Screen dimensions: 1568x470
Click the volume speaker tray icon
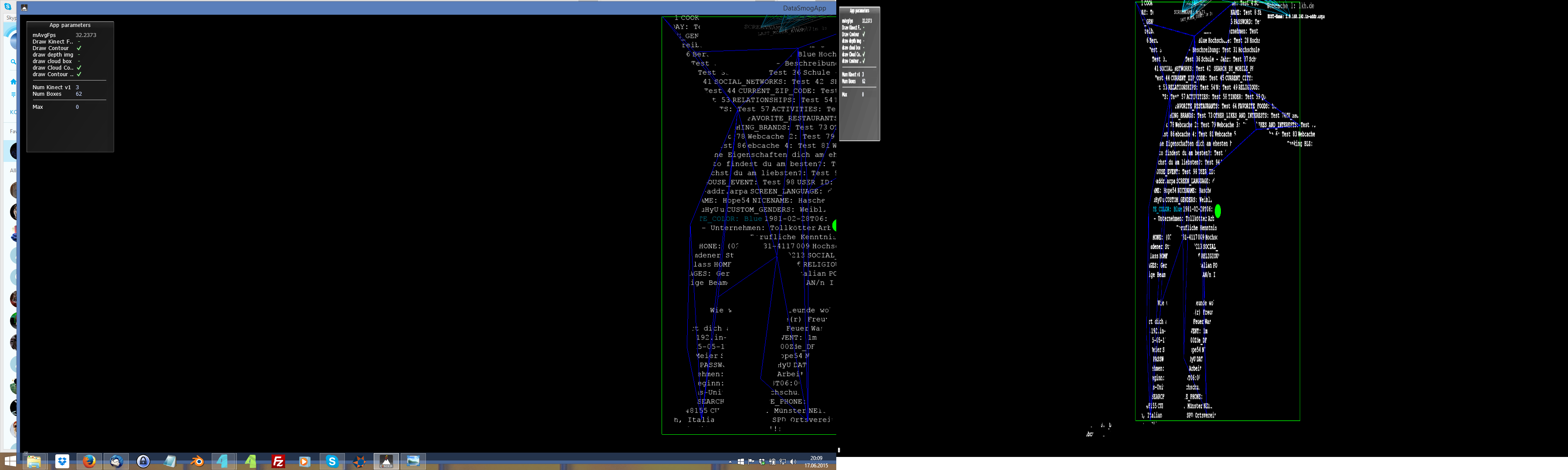(x=793, y=462)
